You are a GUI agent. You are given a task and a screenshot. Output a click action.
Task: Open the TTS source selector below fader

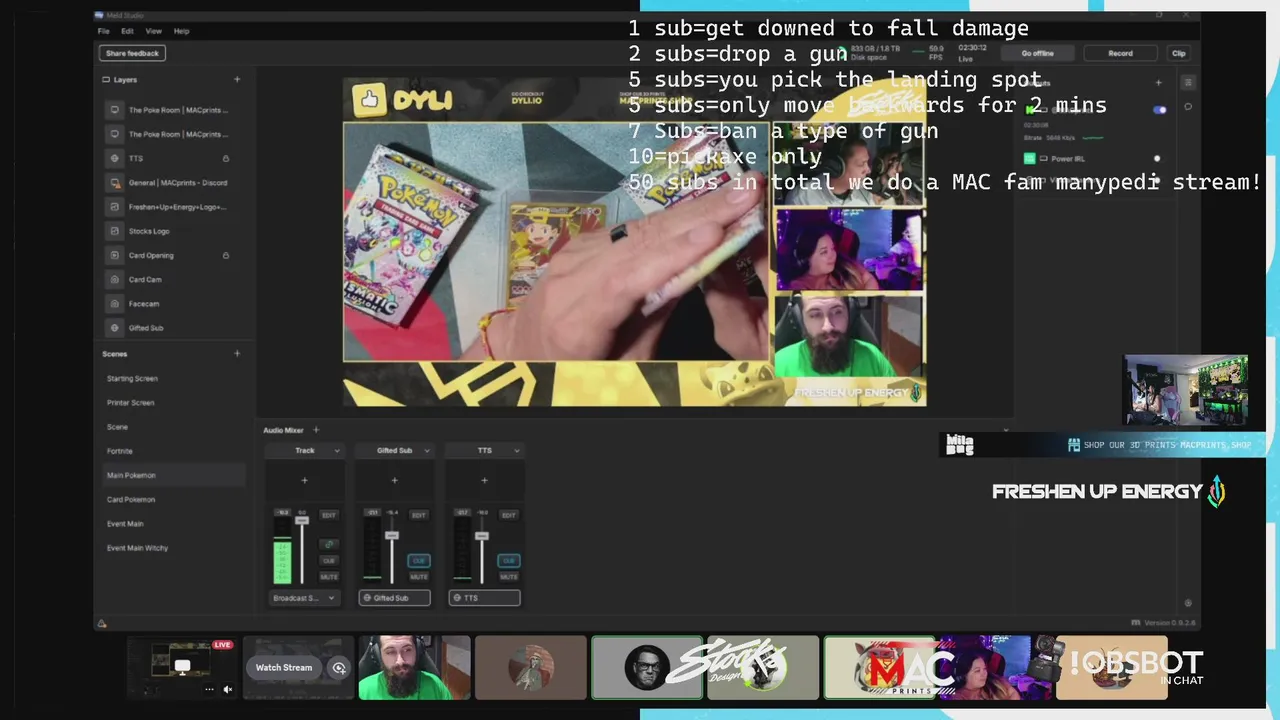[x=484, y=598]
